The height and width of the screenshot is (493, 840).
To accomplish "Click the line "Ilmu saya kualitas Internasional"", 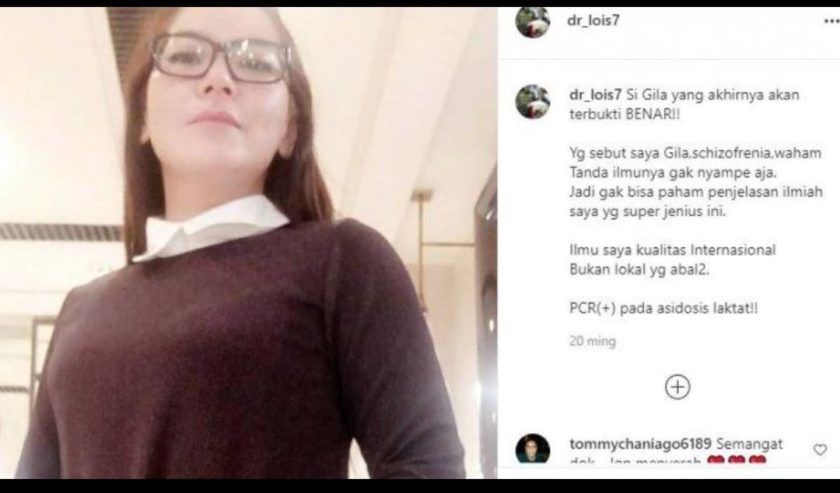I will pos(672,250).
